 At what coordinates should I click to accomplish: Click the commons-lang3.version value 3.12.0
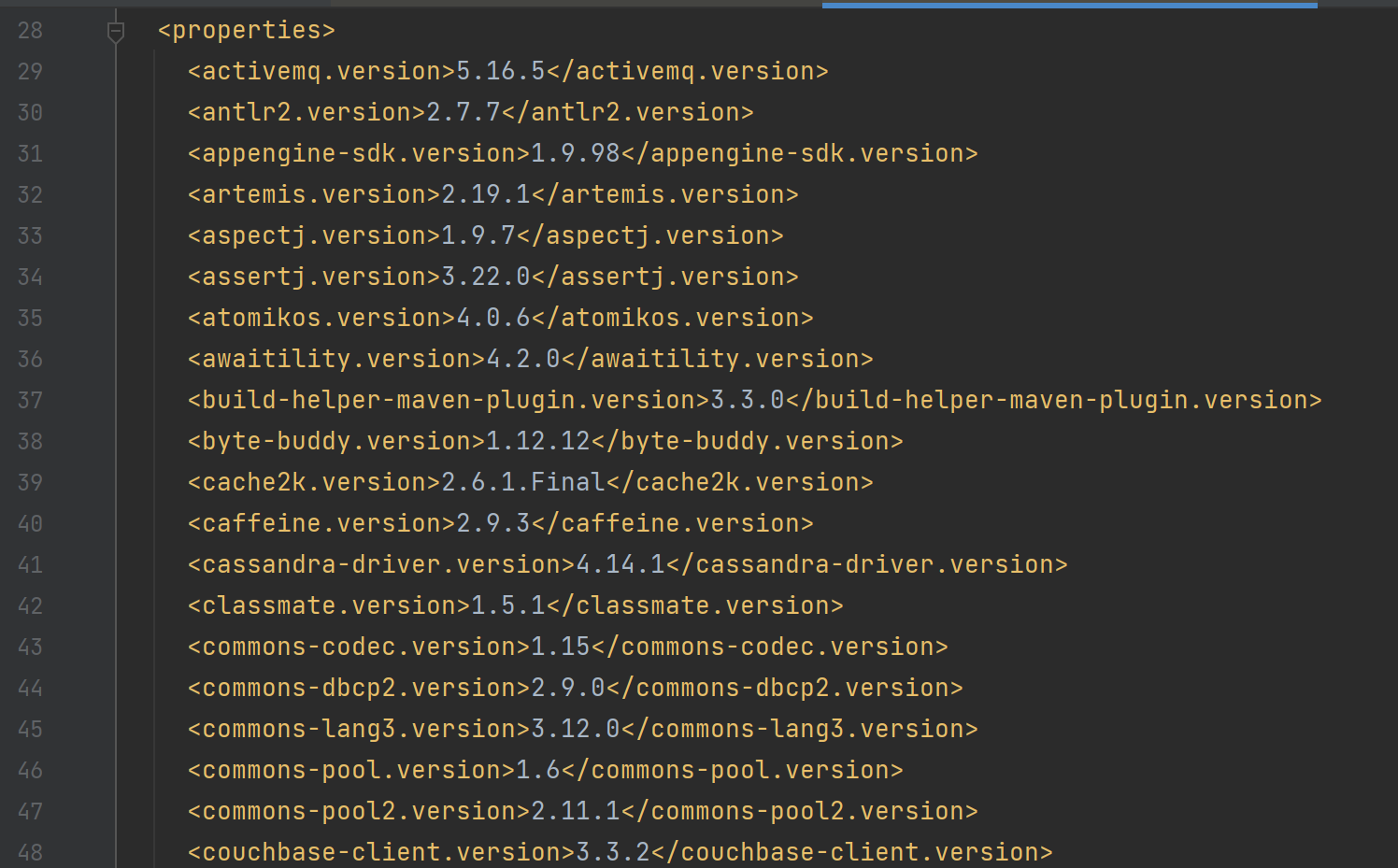click(576, 729)
